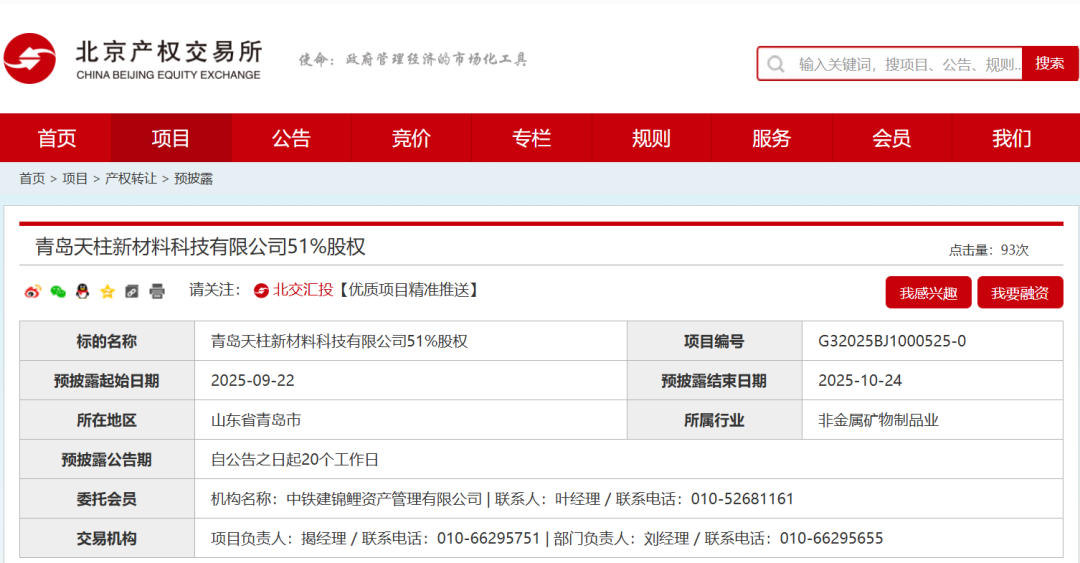The width and height of the screenshot is (1080, 563).
Task: Open the 我们 navigation tab
Action: [x=1012, y=138]
